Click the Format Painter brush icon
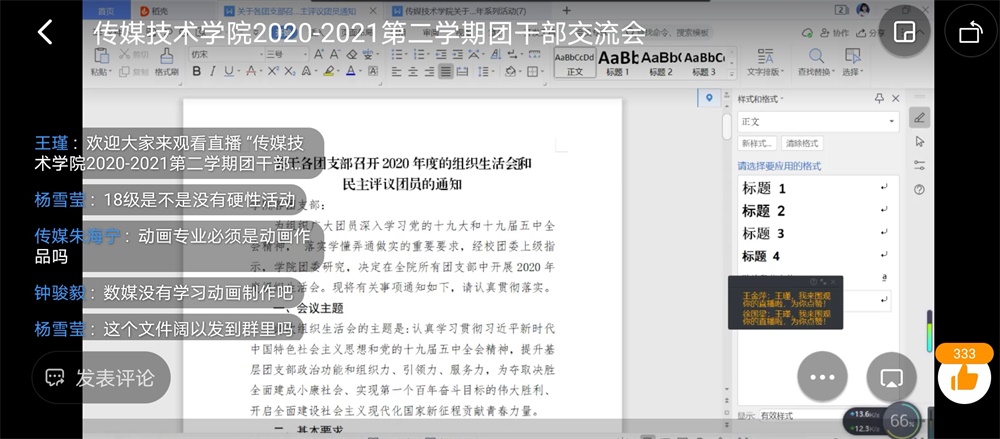This screenshot has width=1000, height=439. (166, 59)
